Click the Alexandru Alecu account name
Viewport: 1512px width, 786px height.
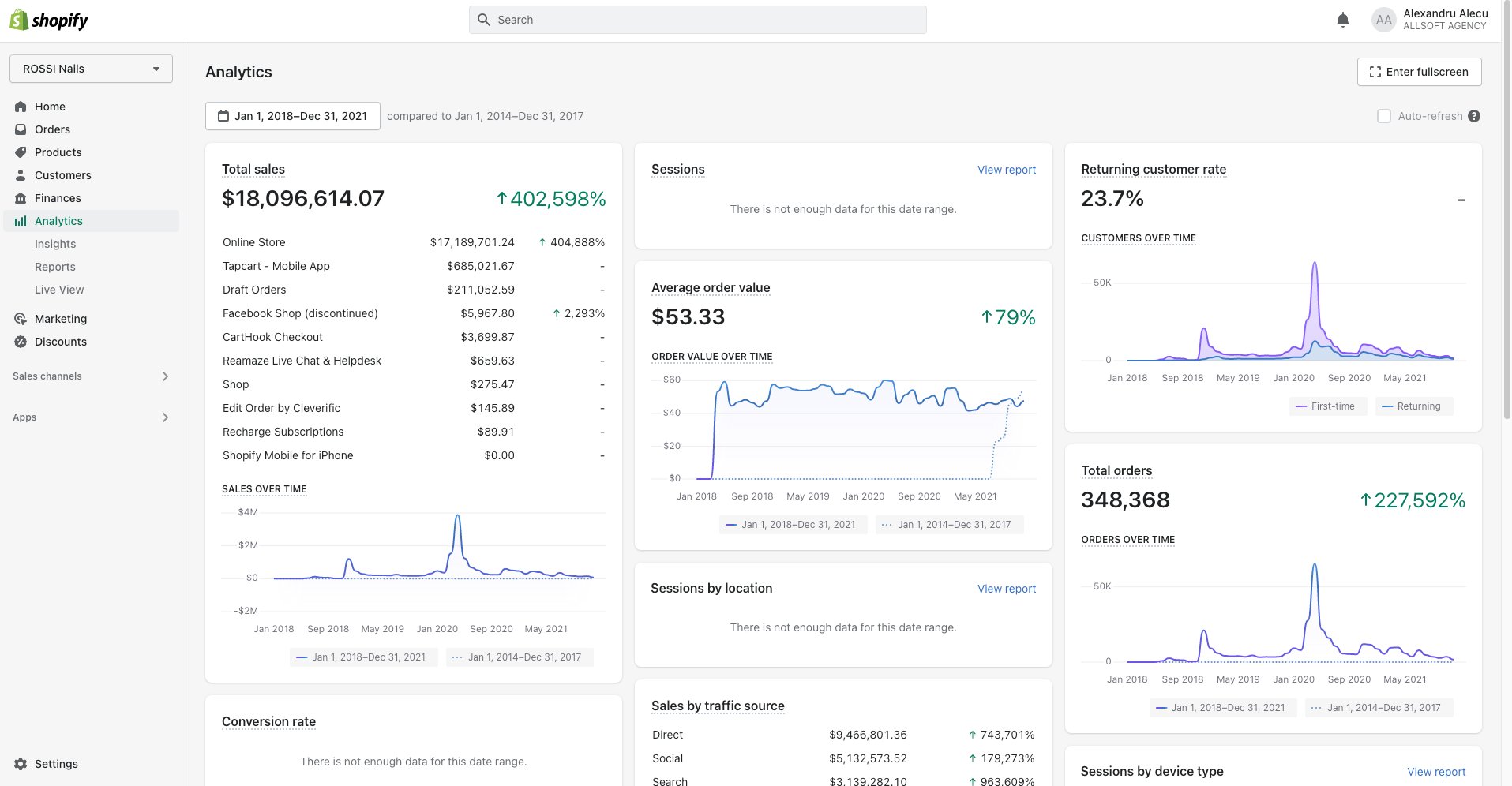pyautogui.click(x=1446, y=13)
